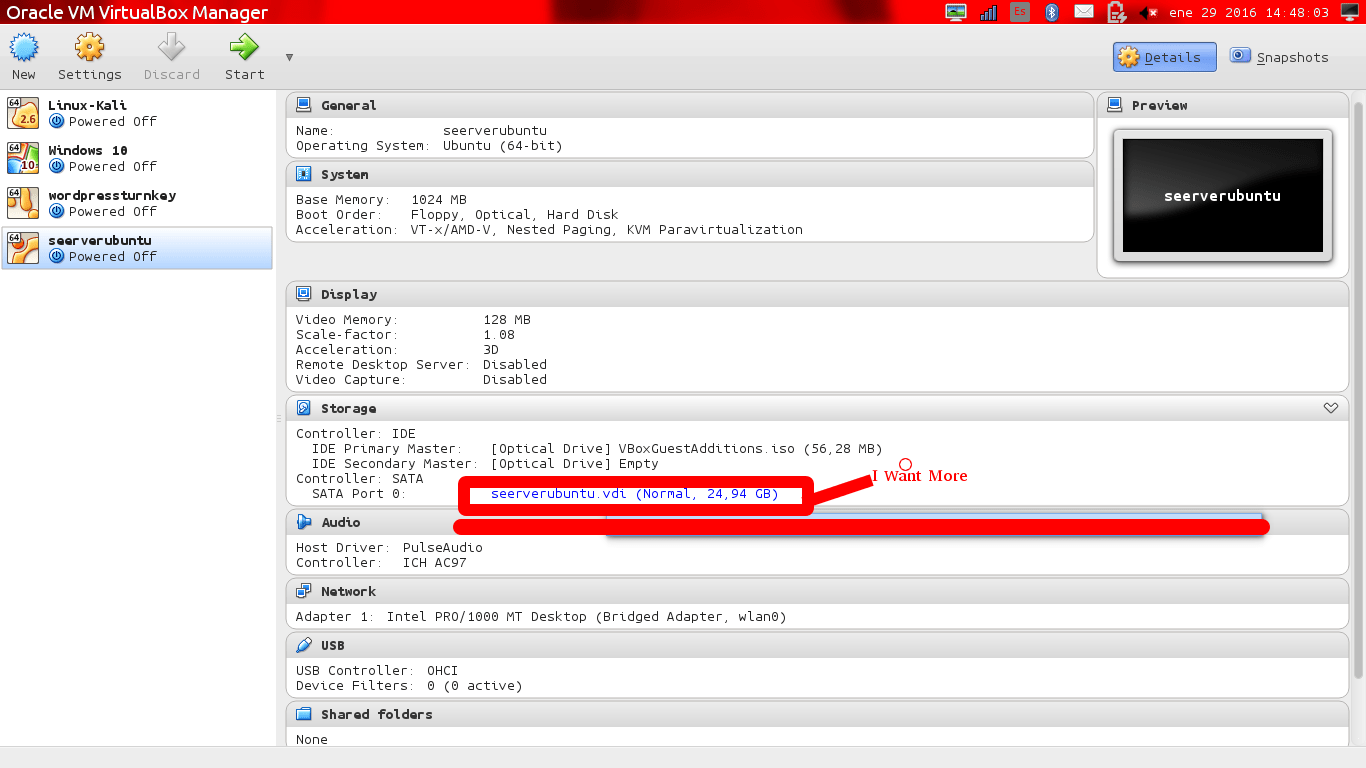Click the Audio section speaker icon
Screen dimensions: 1366x768
(x=303, y=521)
